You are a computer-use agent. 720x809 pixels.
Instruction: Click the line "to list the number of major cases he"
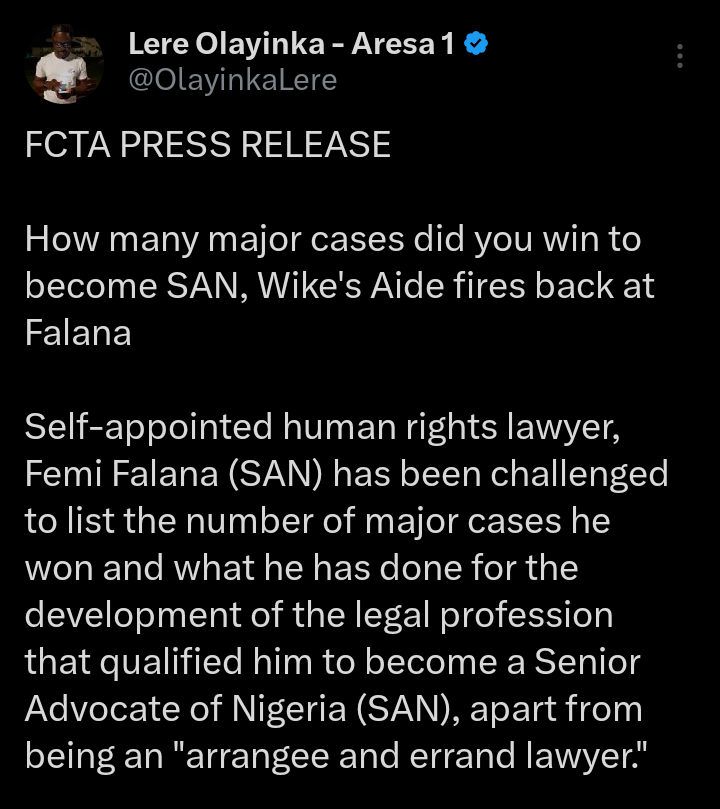pyautogui.click(x=318, y=521)
